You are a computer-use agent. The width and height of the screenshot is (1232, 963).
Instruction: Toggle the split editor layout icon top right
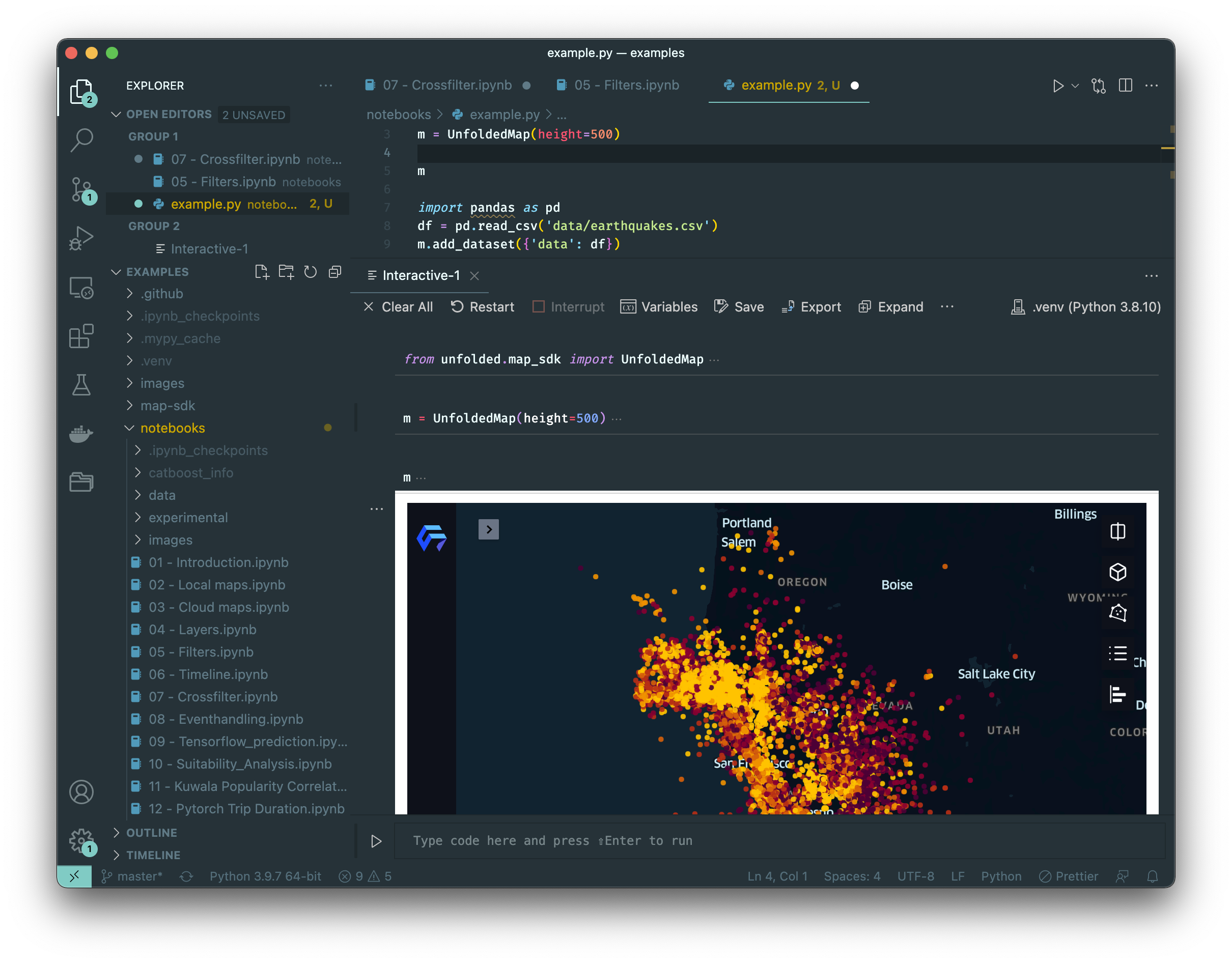[1126, 85]
